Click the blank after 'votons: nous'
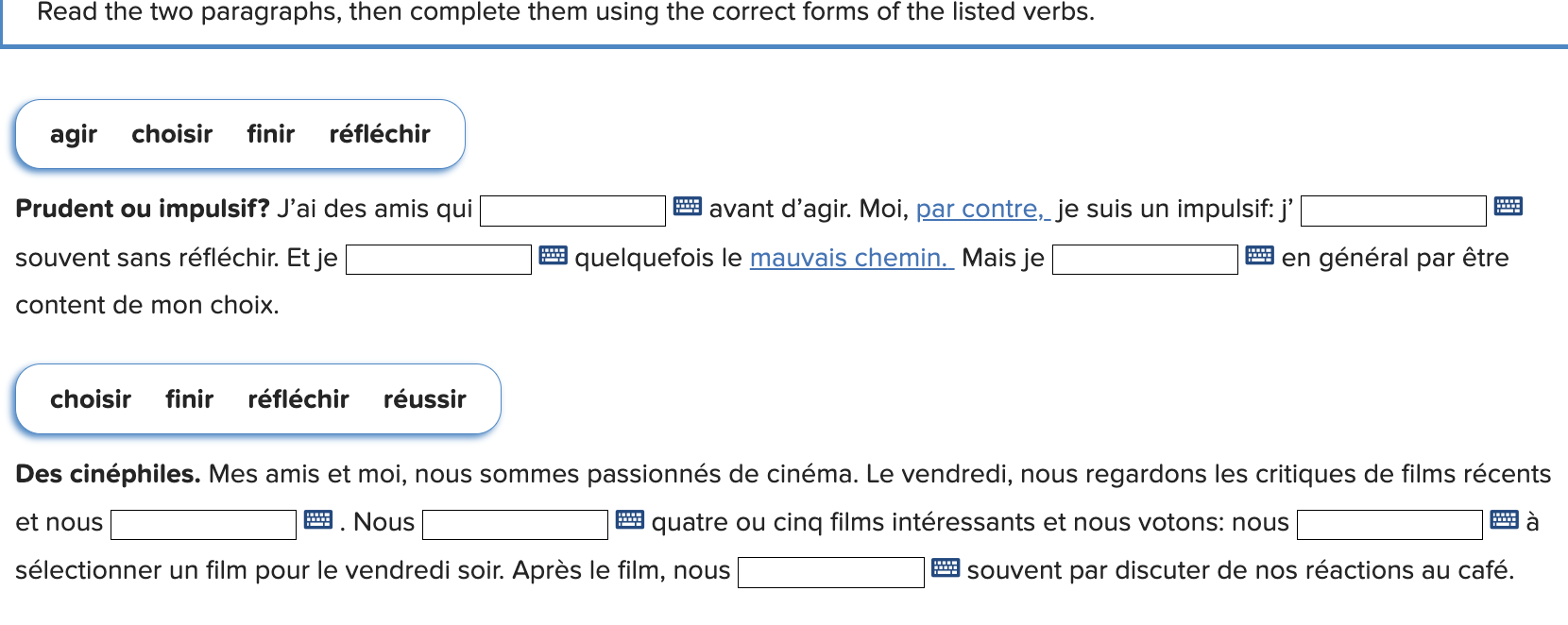The width and height of the screenshot is (1568, 625). point(1389,525)
